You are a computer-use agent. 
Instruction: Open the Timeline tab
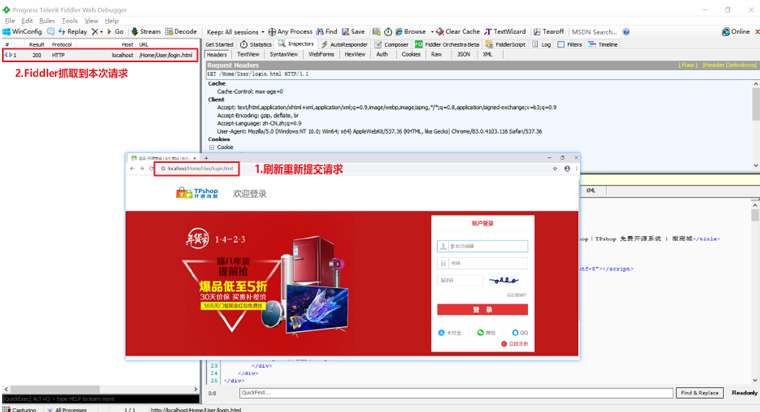tap(602, 45)
